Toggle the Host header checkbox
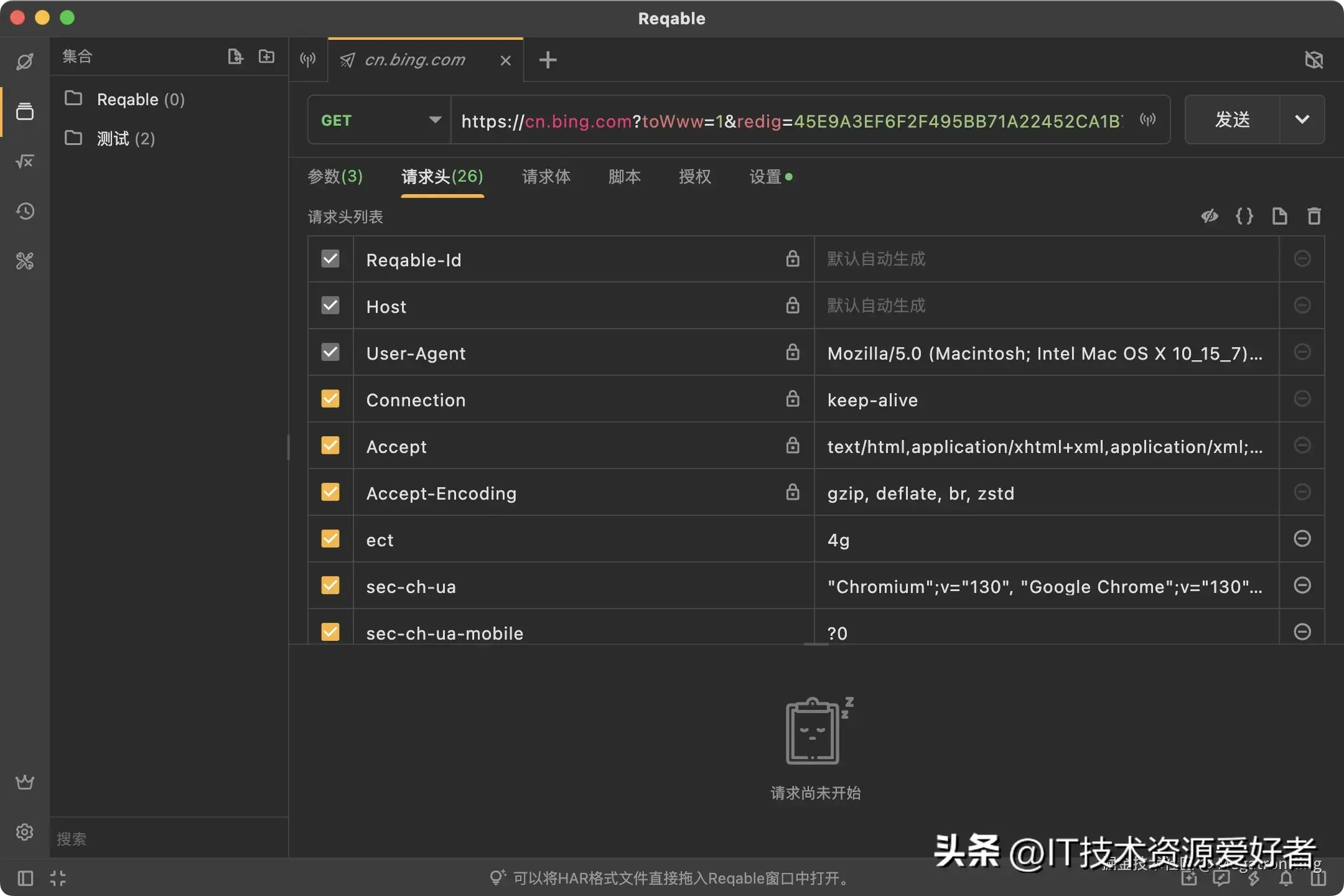The image size is (1344, 896). 330,306
